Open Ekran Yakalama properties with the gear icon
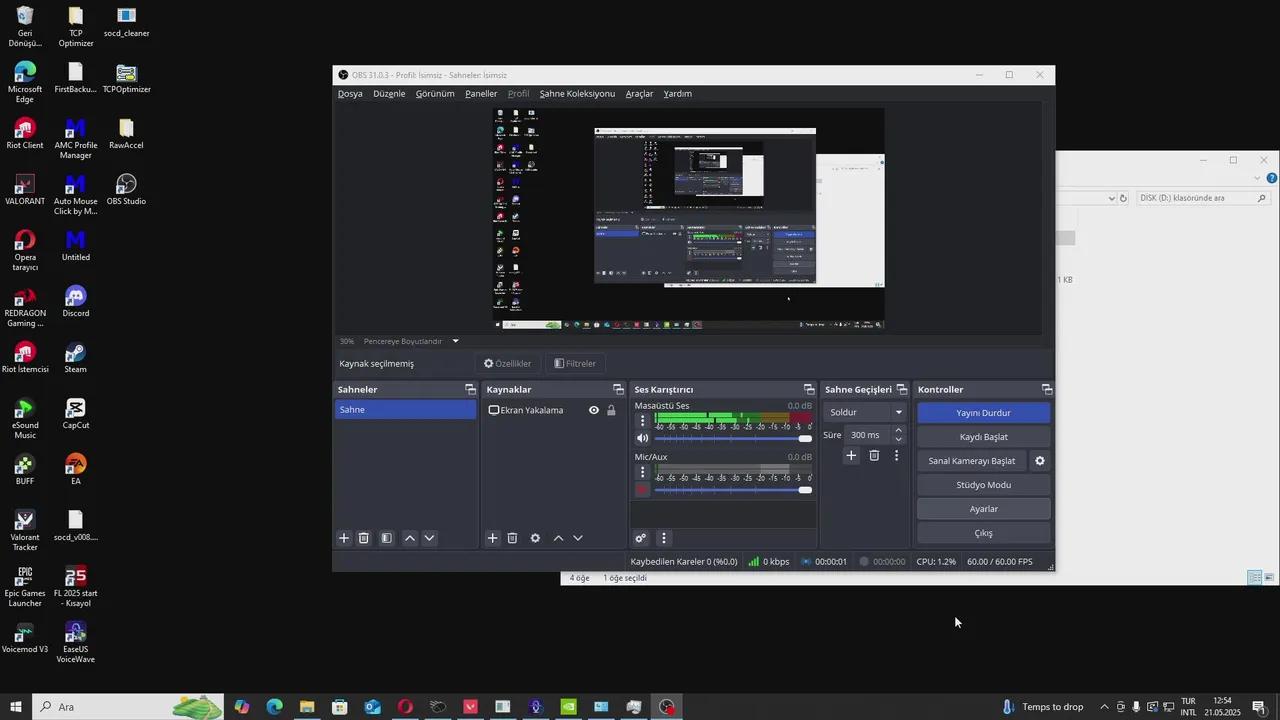Image resolution: width=1280 pixels, height=720 pixels. click(x=535, y=538)
